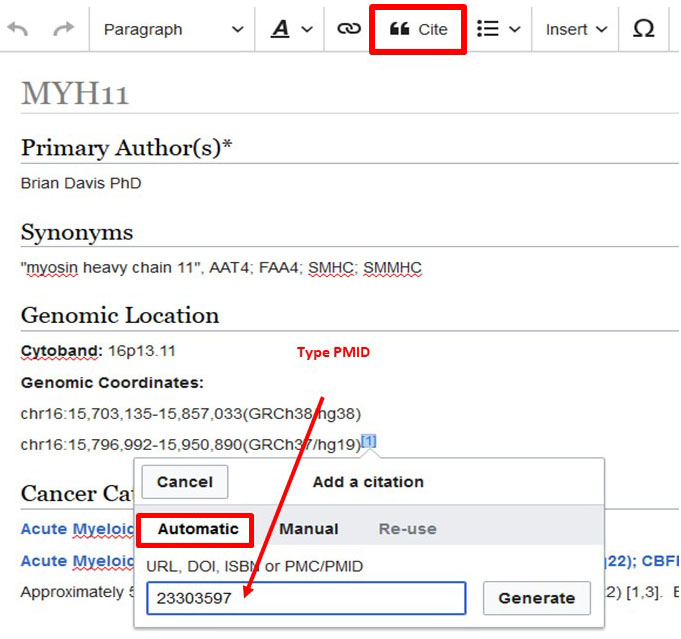Click the Genomic Location heading
The height and width of the screenshot is (639, 681).
tap(120, 315)
